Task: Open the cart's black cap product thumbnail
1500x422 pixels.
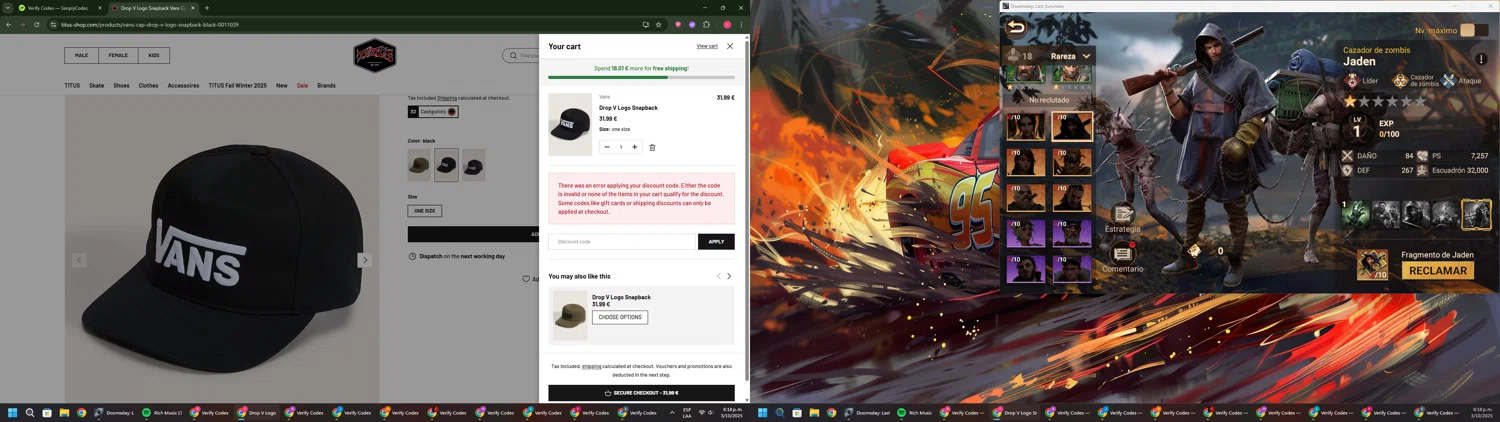Action: tap(570, 124)
